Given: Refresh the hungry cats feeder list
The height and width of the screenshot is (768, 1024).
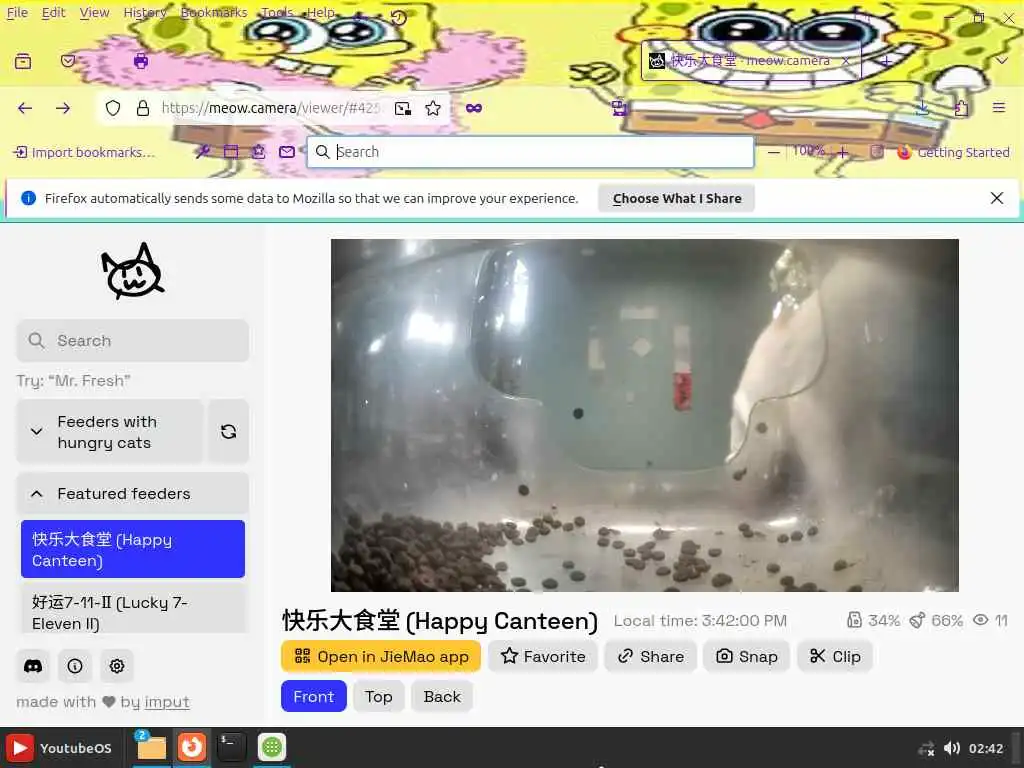Looking at the screenshot, I should tap(228, 432).
